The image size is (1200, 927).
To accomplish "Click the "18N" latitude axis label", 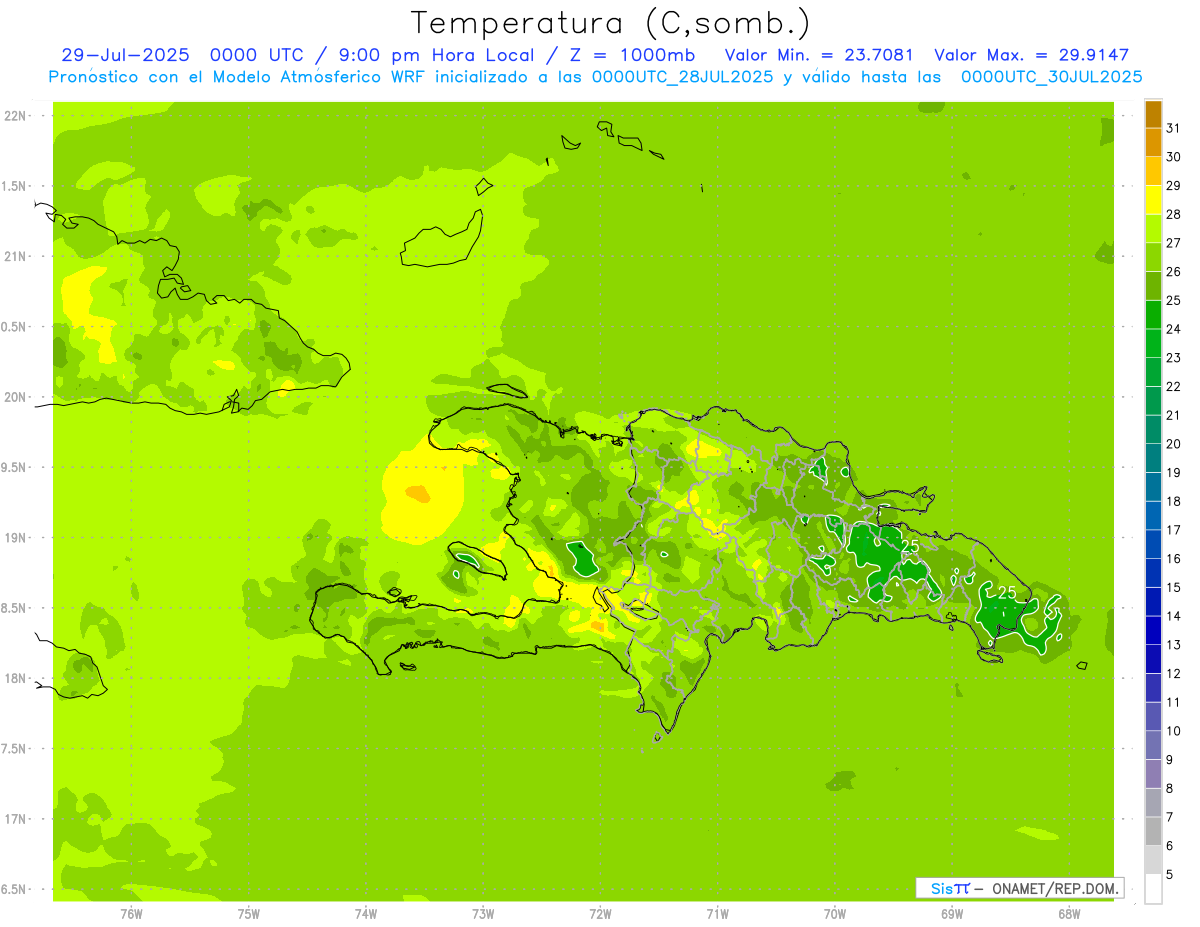I will (15, 678).
